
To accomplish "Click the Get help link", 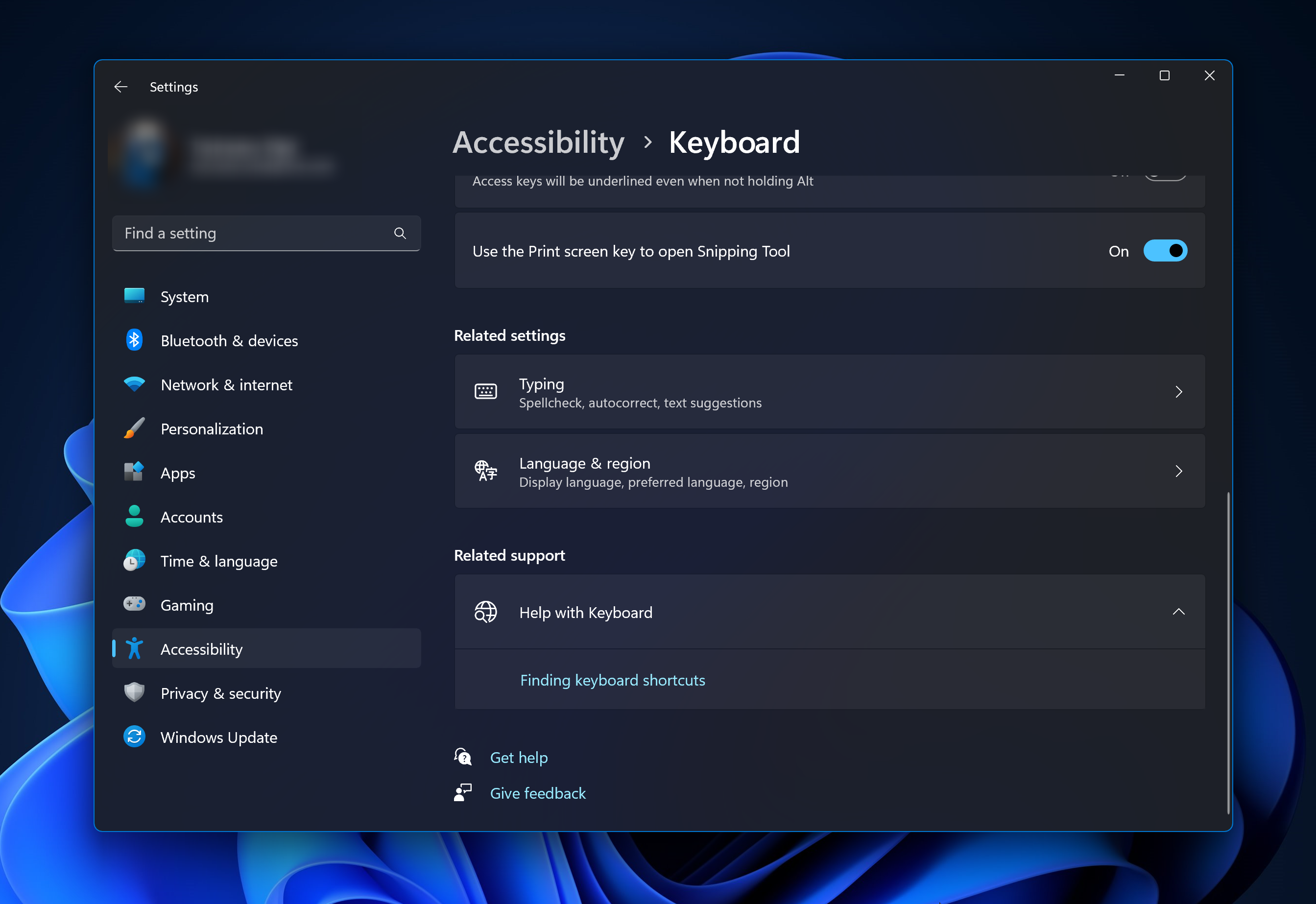I will point(518,758).
